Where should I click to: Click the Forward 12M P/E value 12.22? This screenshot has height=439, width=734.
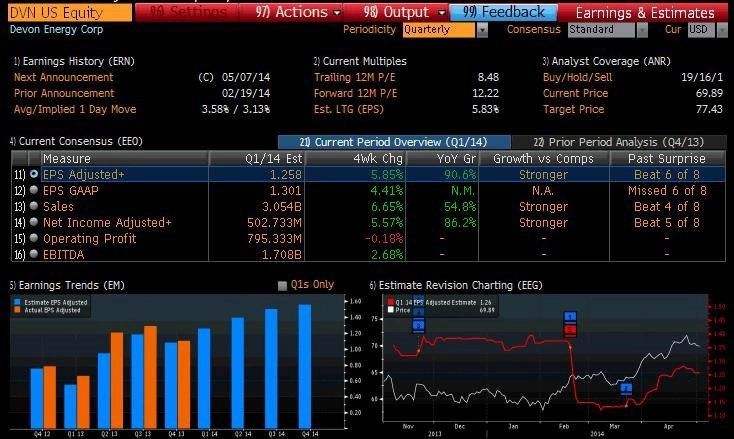click(x=485, y=93)
